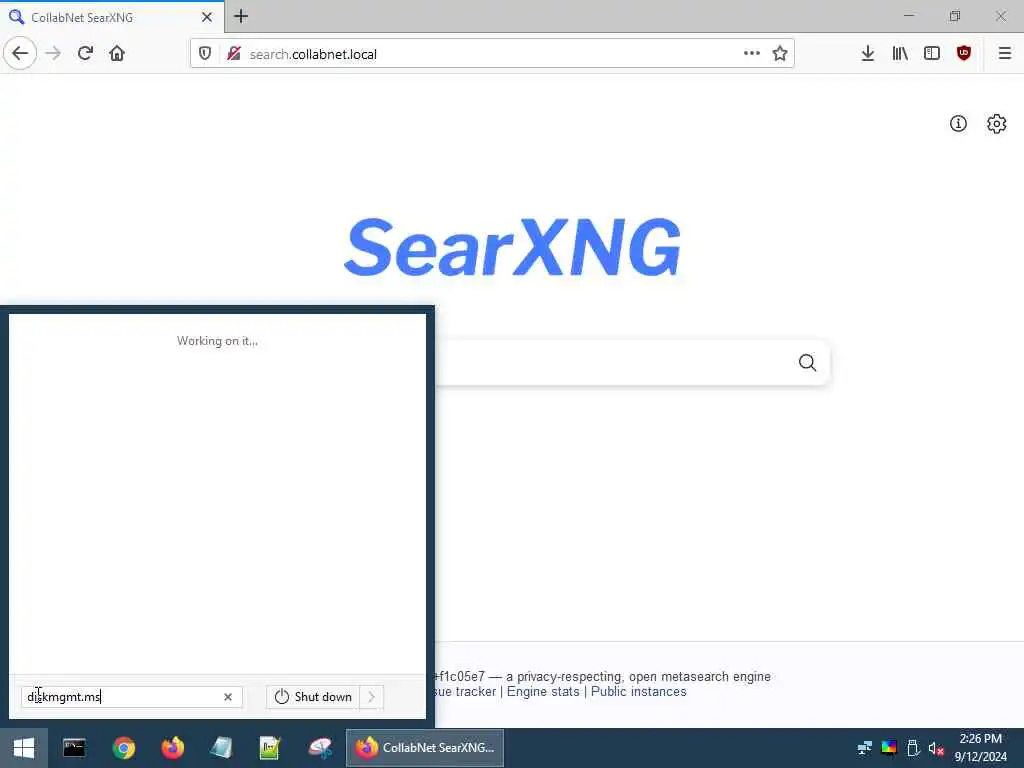Open network status tray icon
Image resolution: width=1024 pixels, height=768 pixels.
pos(865,748)
